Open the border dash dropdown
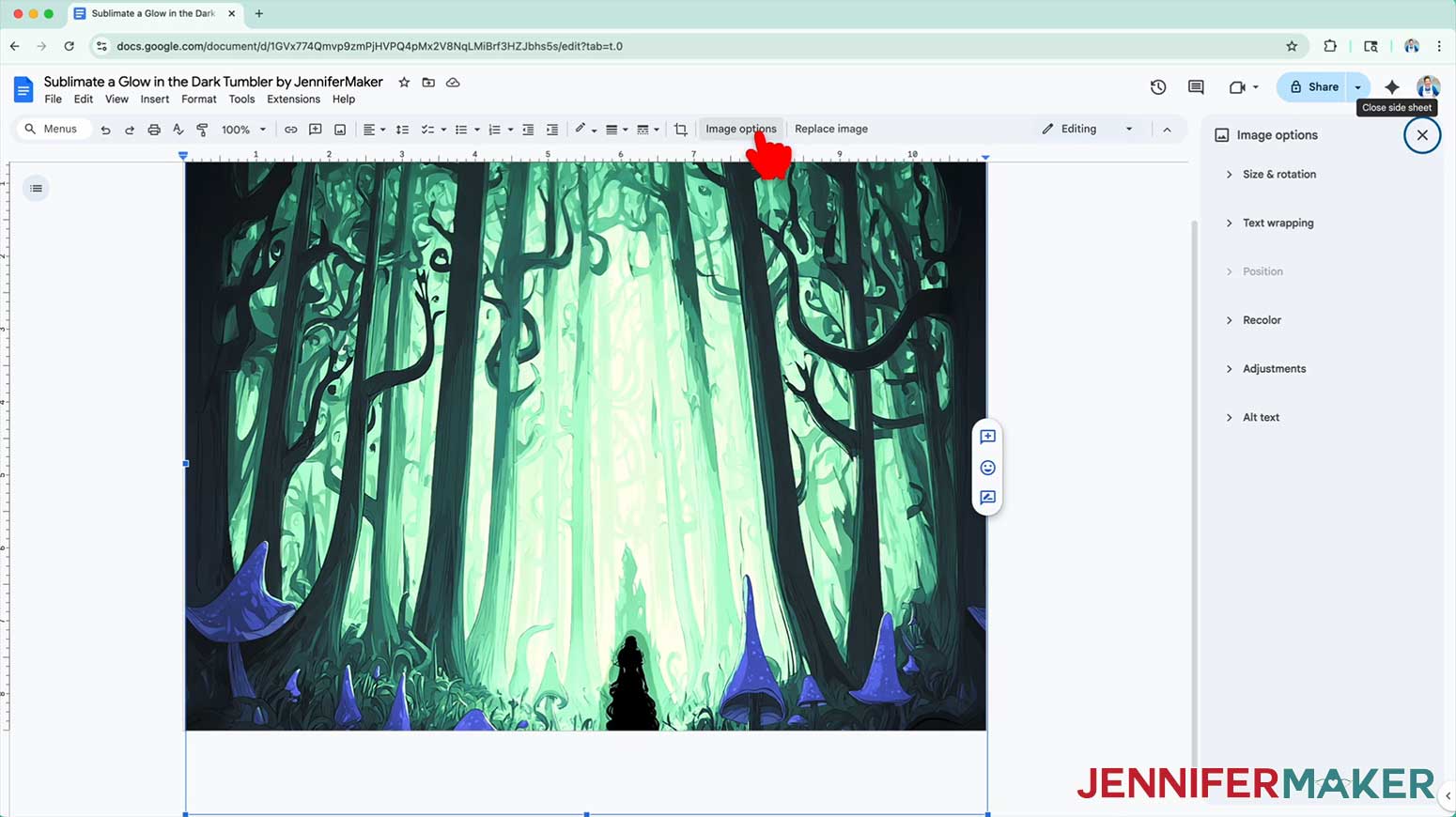The image size is (1456, 817). click(647, 130)
